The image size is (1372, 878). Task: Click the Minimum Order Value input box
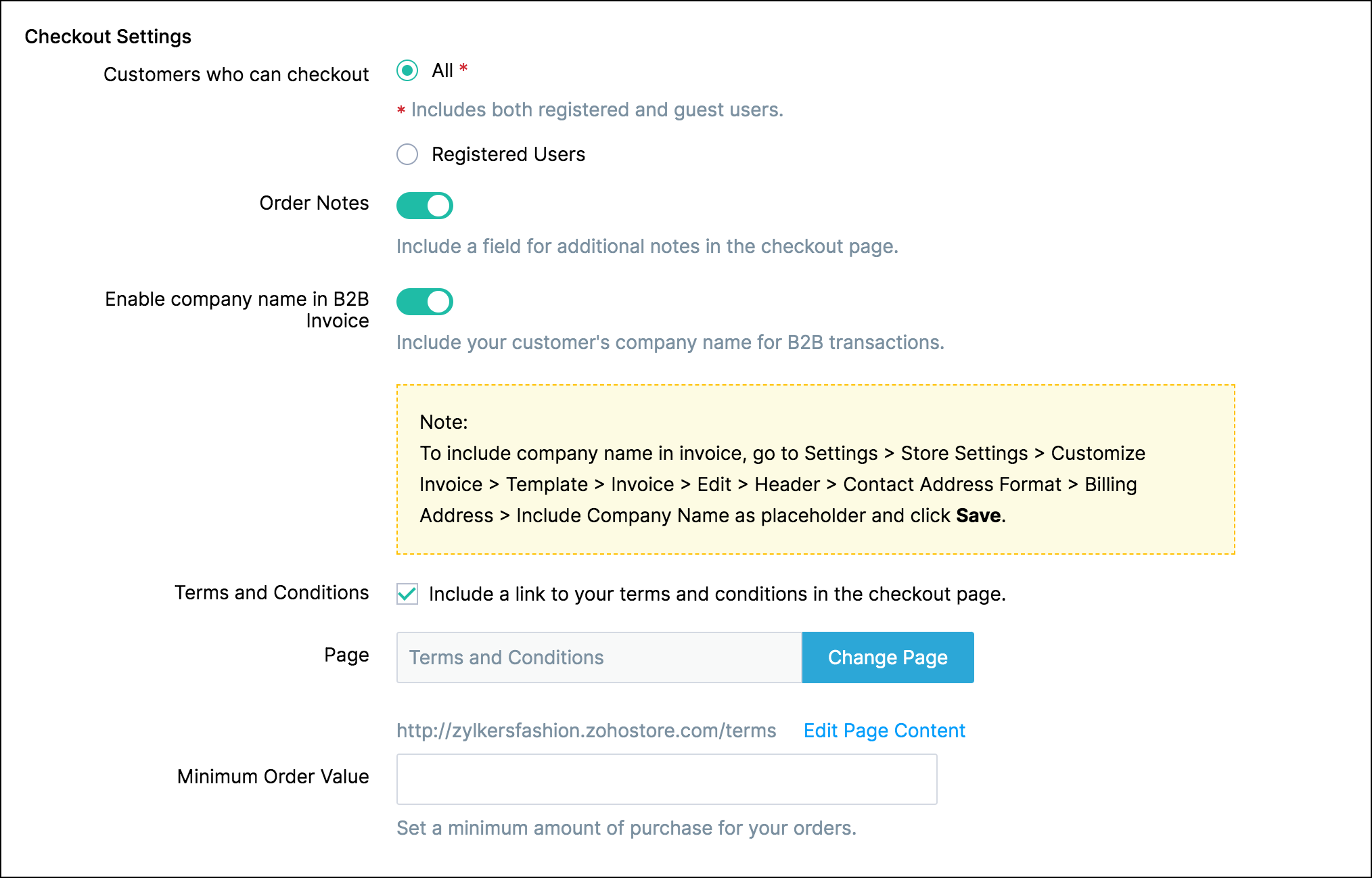click(x=666, y=779)
